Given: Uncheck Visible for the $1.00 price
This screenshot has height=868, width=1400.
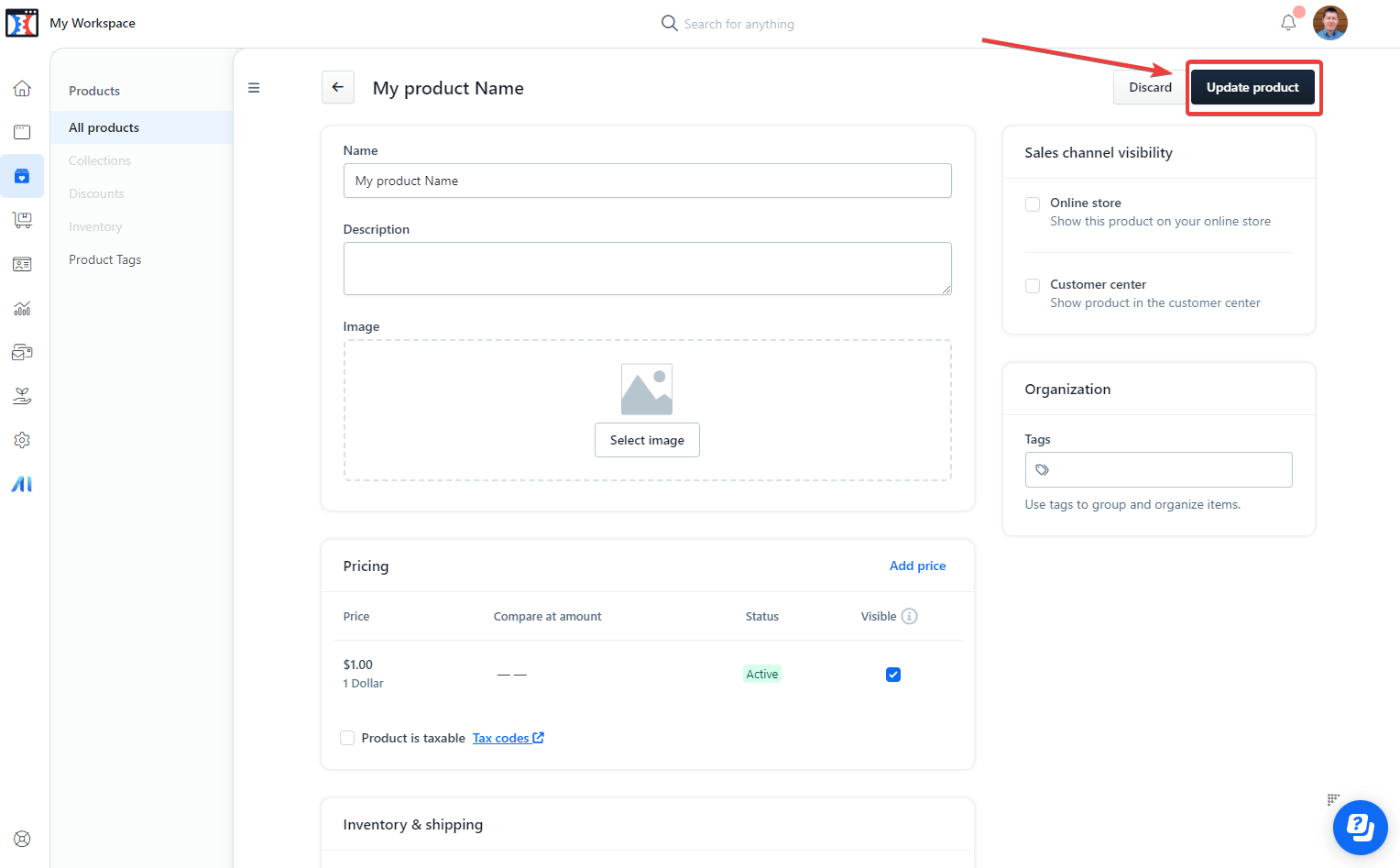Looking at the screenshot, I should 893,675.
